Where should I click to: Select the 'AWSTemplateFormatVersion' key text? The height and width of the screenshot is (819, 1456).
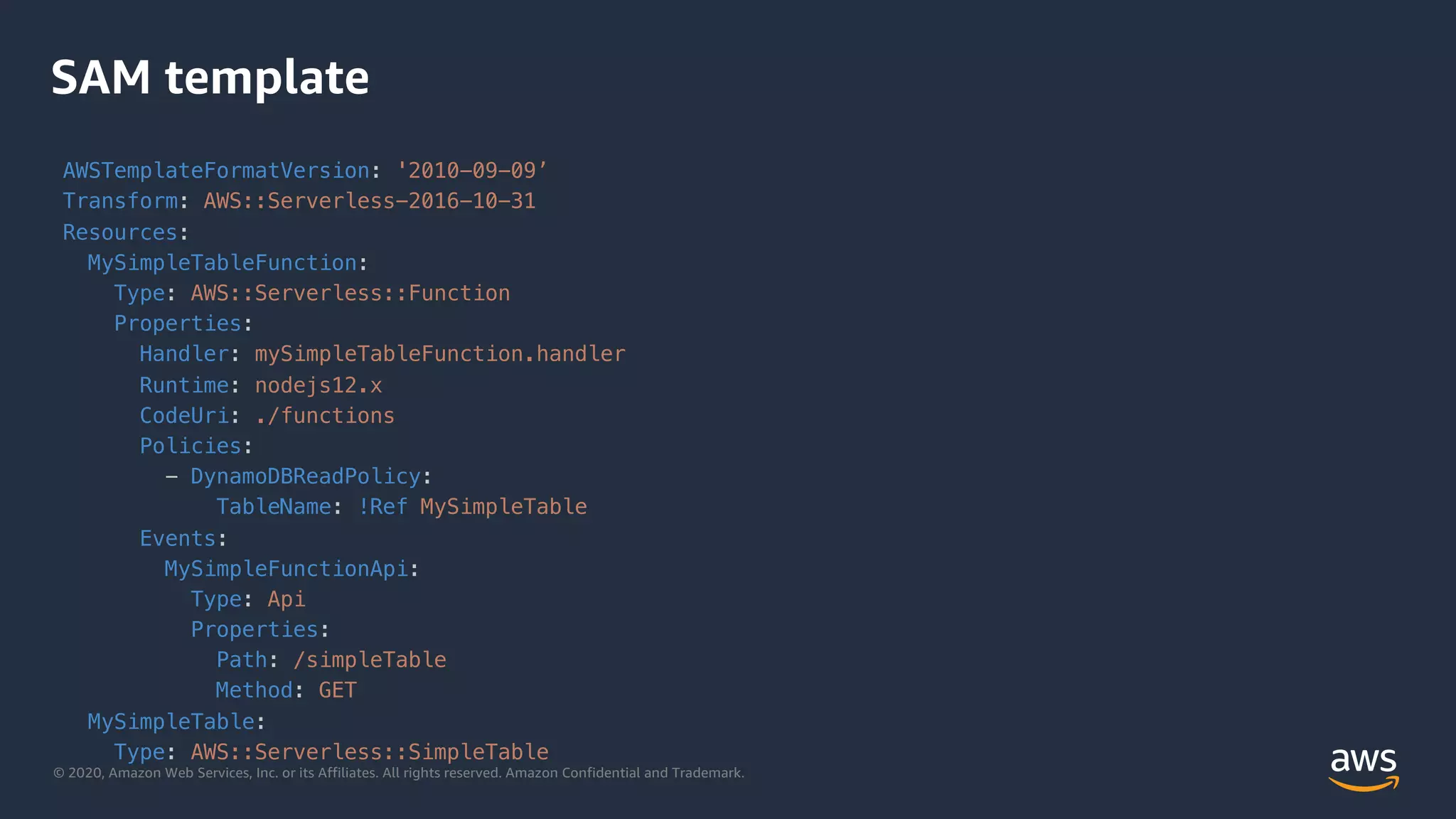pyautogui.click(x=216, y=171)
